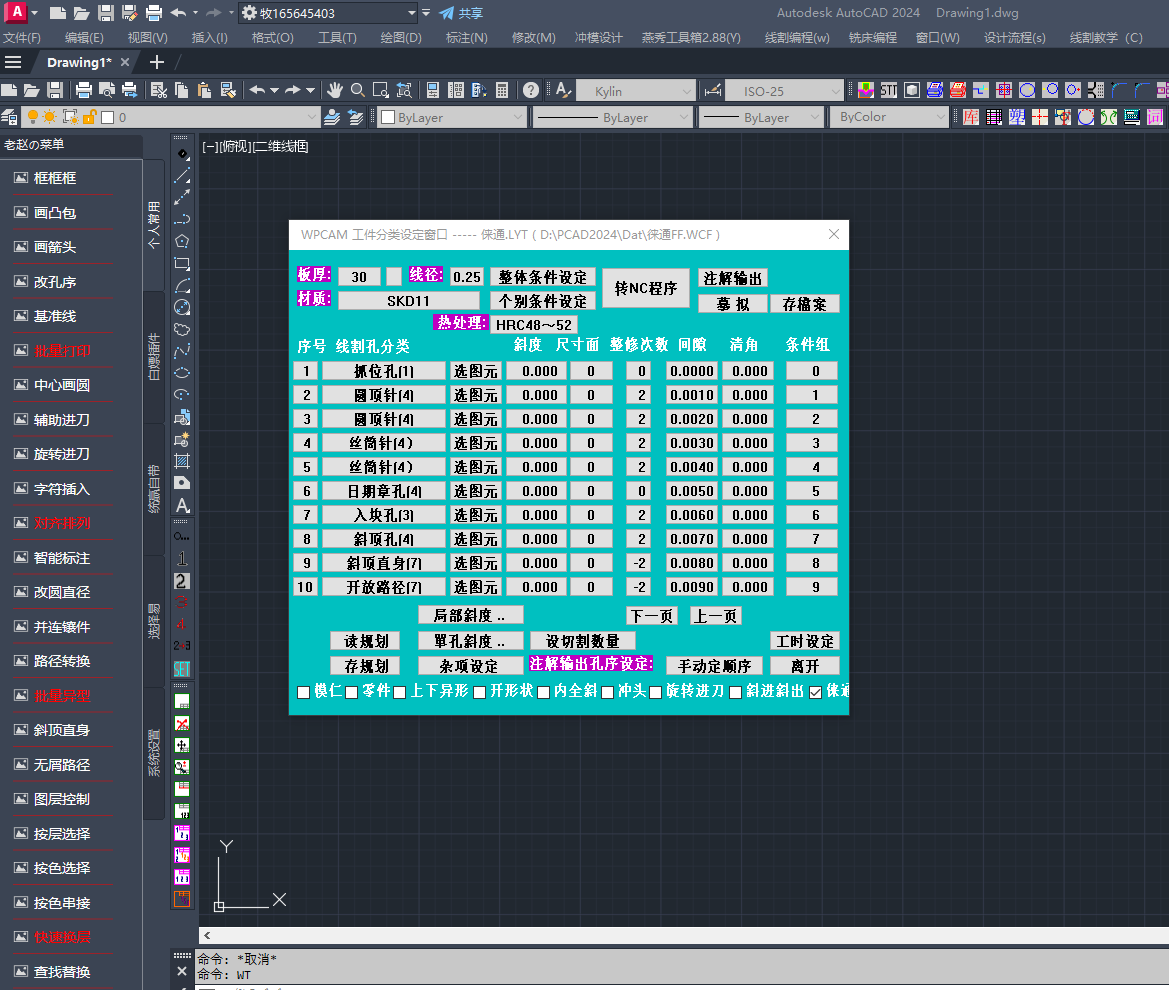
Task: Switch to the 自嘌插件 side tab
Action: (x=154, y=356)
